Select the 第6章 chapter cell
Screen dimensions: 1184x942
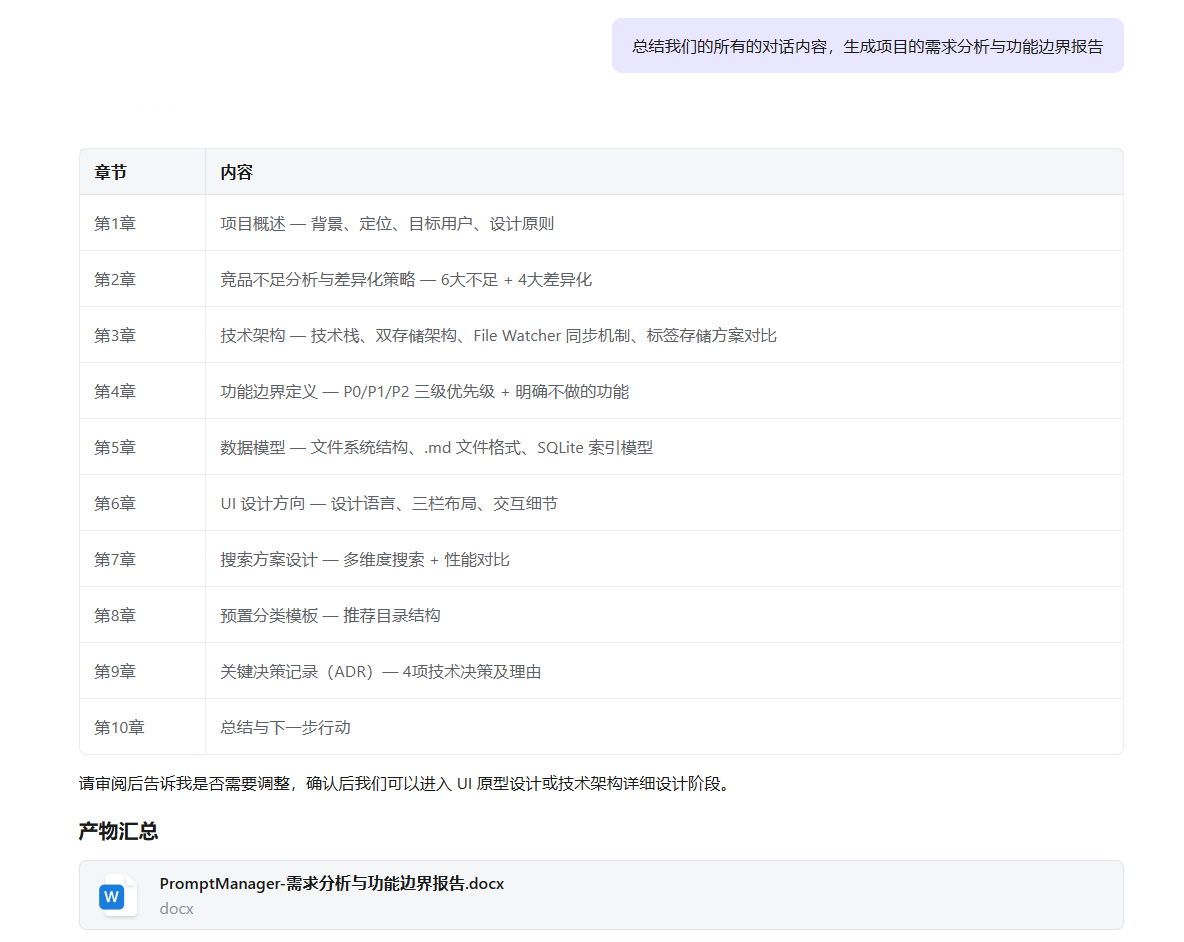115,503
